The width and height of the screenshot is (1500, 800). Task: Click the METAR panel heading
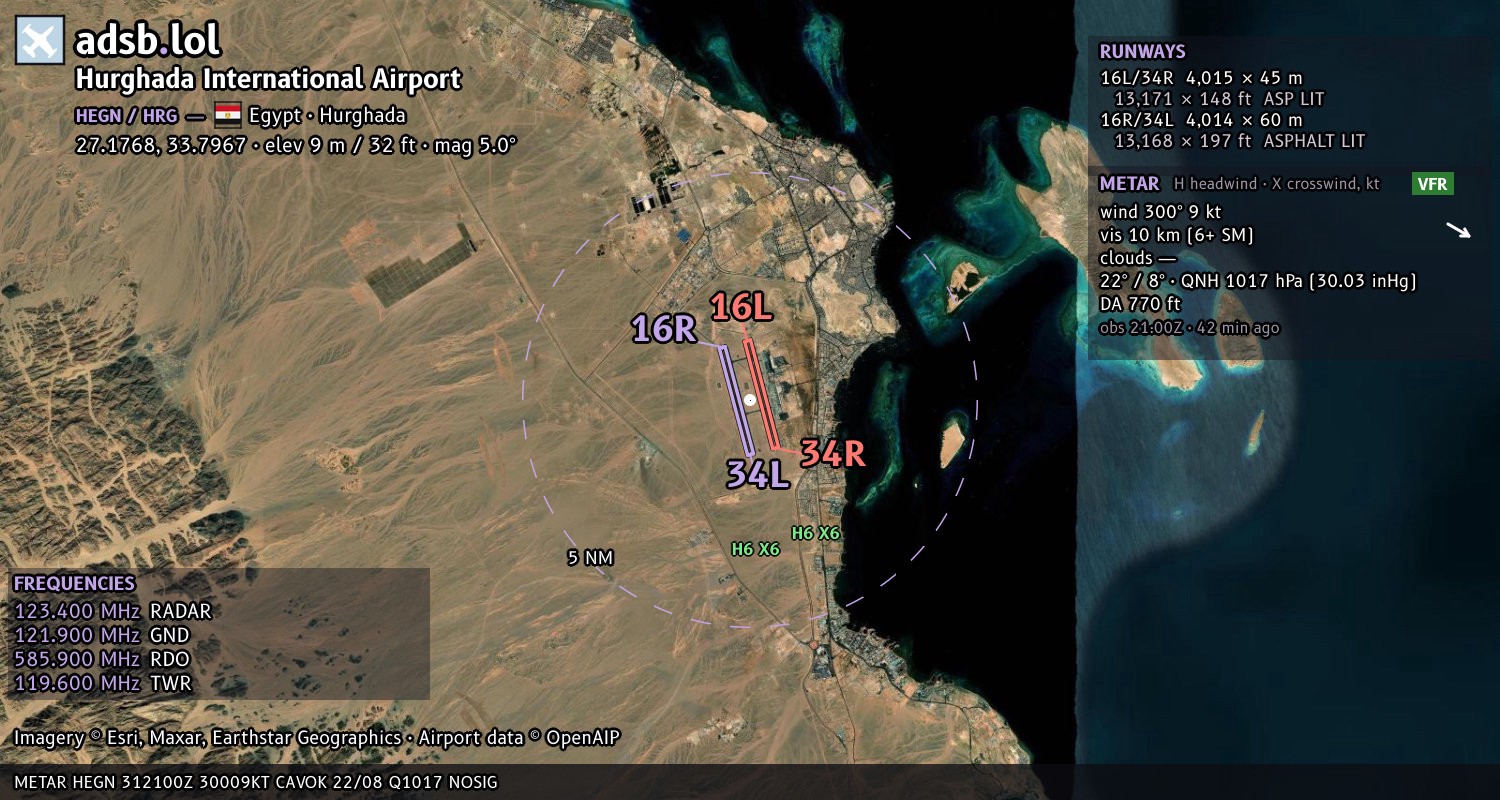pyautogui.click(x=1129, y=184)
